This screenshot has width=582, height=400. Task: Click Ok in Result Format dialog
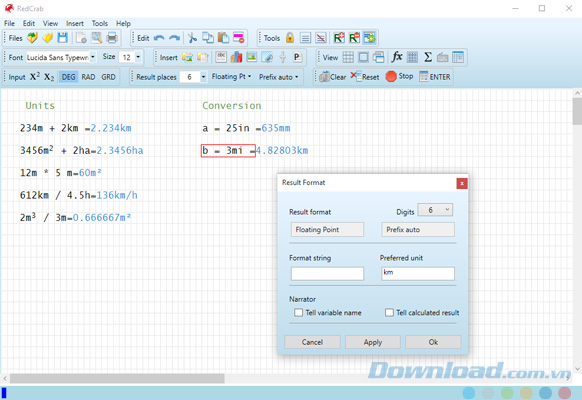(433, 342)
